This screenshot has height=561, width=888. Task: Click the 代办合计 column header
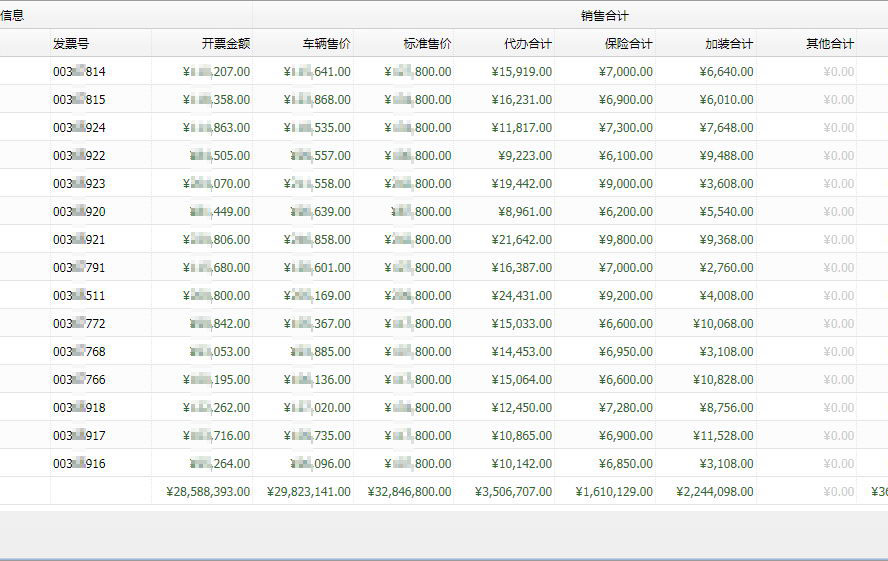pyautogui.click(x=528, y=44)
